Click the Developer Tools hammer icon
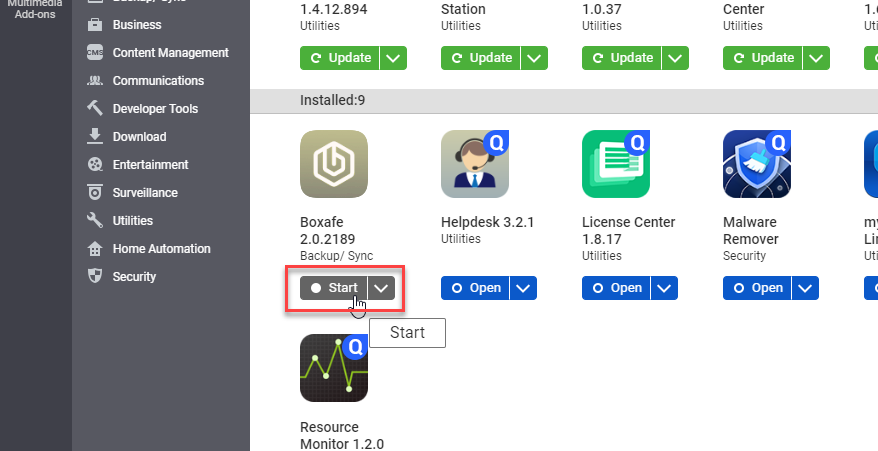This screenshot has height=451, width=878. 95,108
